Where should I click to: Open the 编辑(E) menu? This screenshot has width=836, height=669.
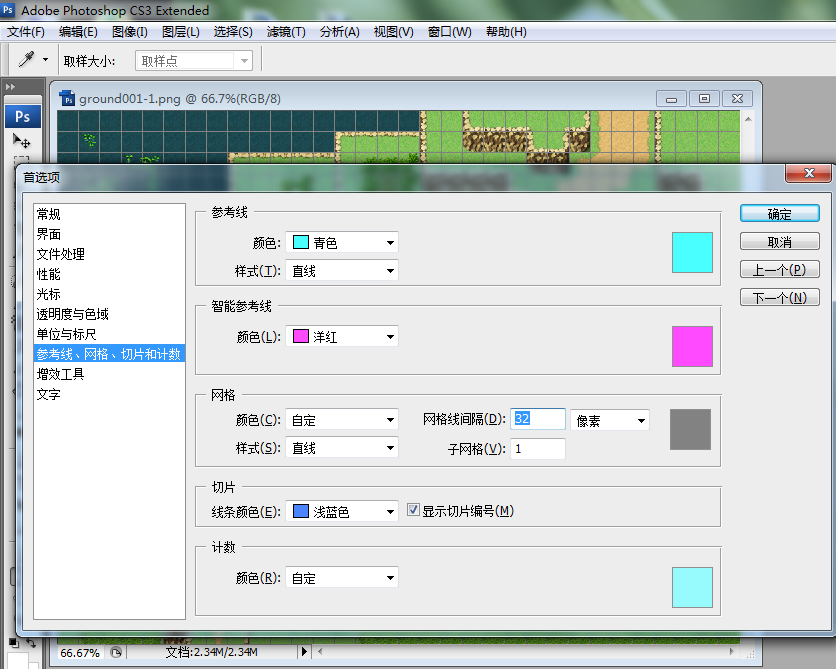tap(78, 32)
